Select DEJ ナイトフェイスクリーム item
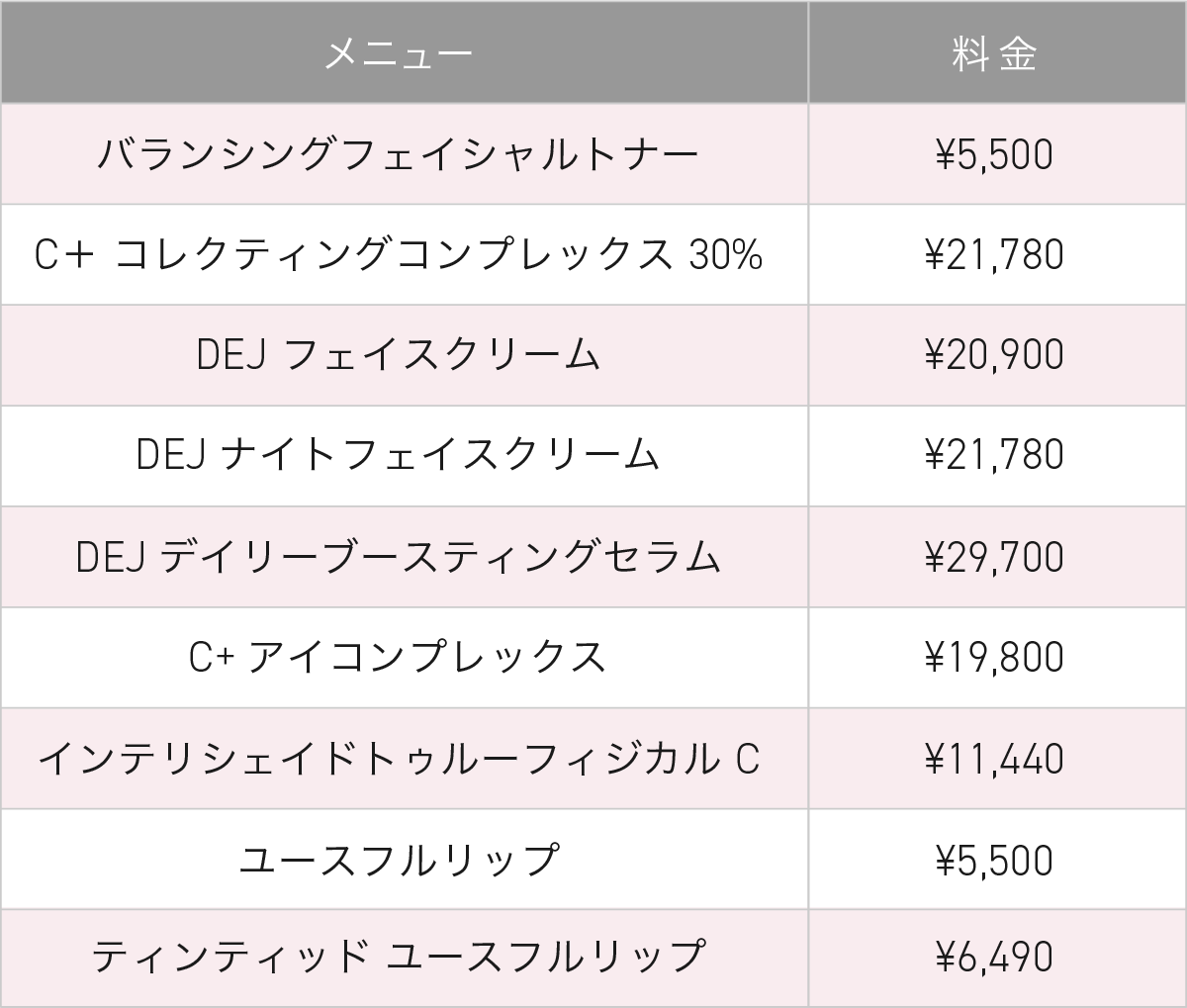This screenshot has height=1008, width=1187. click(x=399, y=455)
